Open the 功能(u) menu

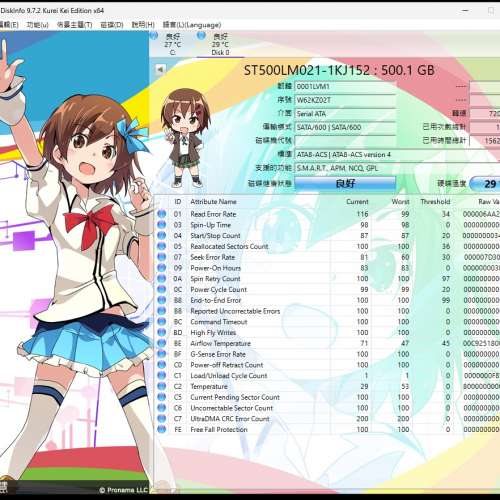coord(38,25)
